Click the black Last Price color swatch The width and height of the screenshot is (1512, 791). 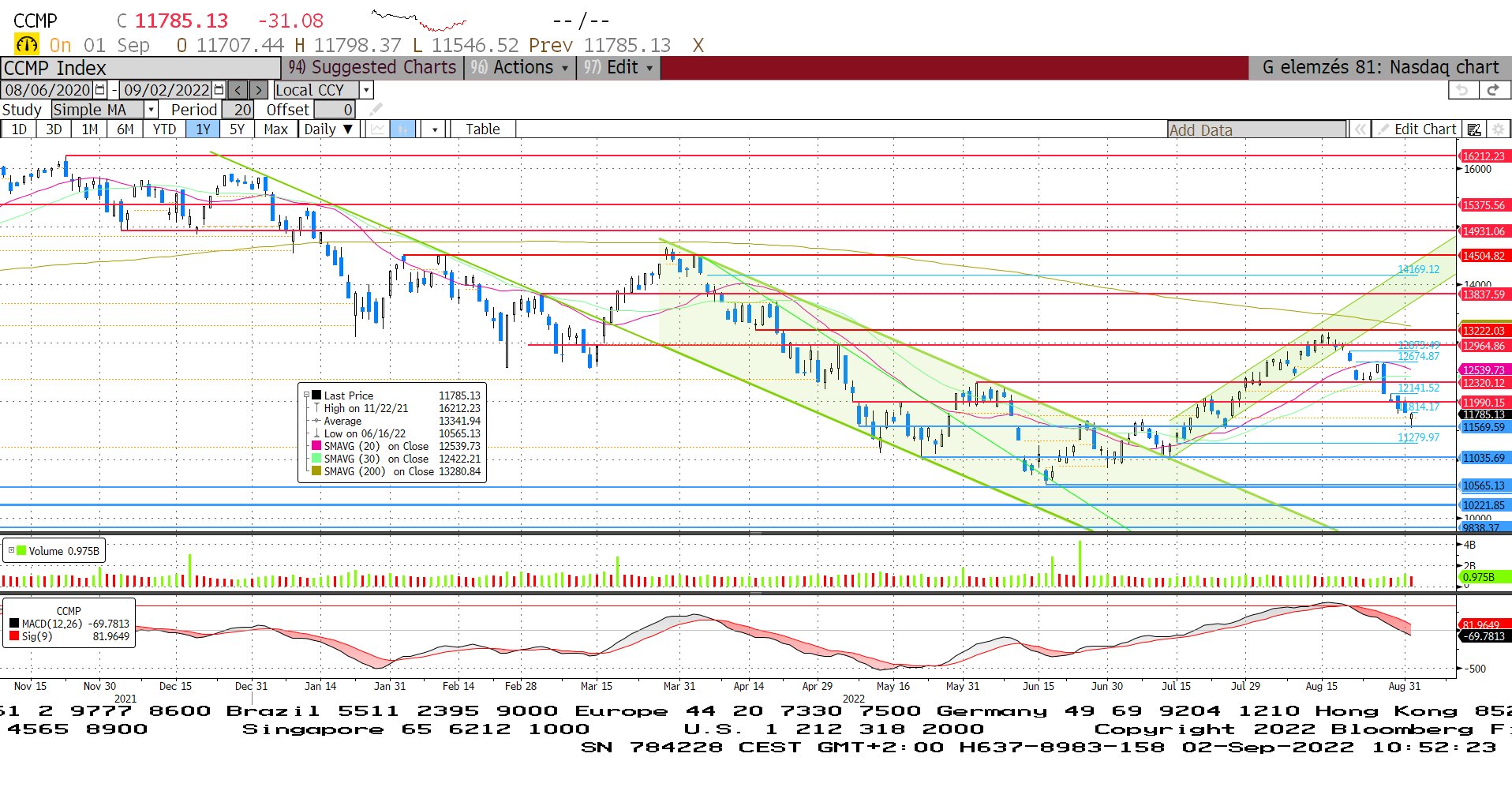click(316, 395)
